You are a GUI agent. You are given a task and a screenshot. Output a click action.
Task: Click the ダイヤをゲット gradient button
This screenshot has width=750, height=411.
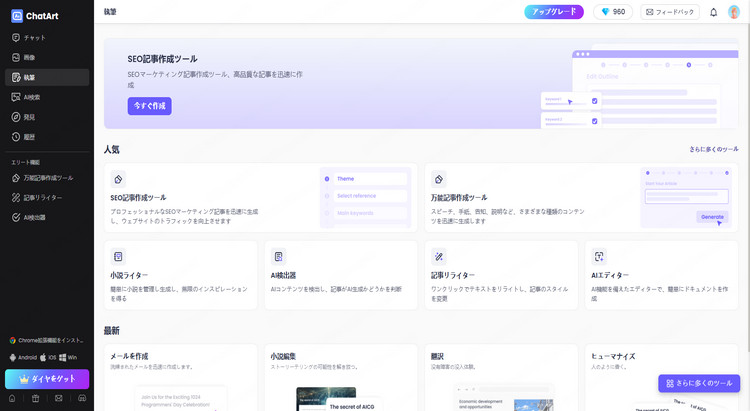tap(47, 379)
